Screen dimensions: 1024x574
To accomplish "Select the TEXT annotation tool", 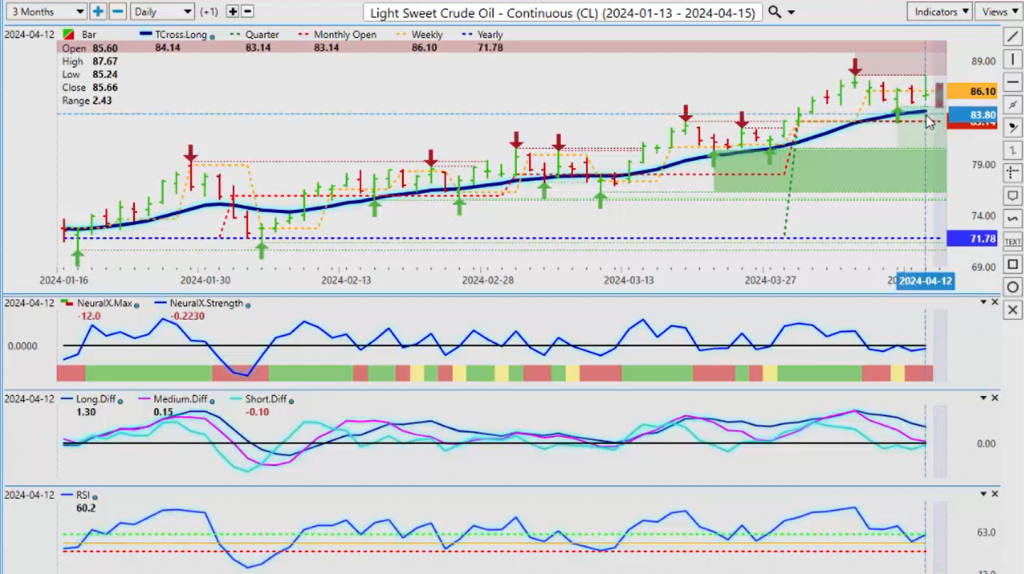I will tap(1012, 242).
